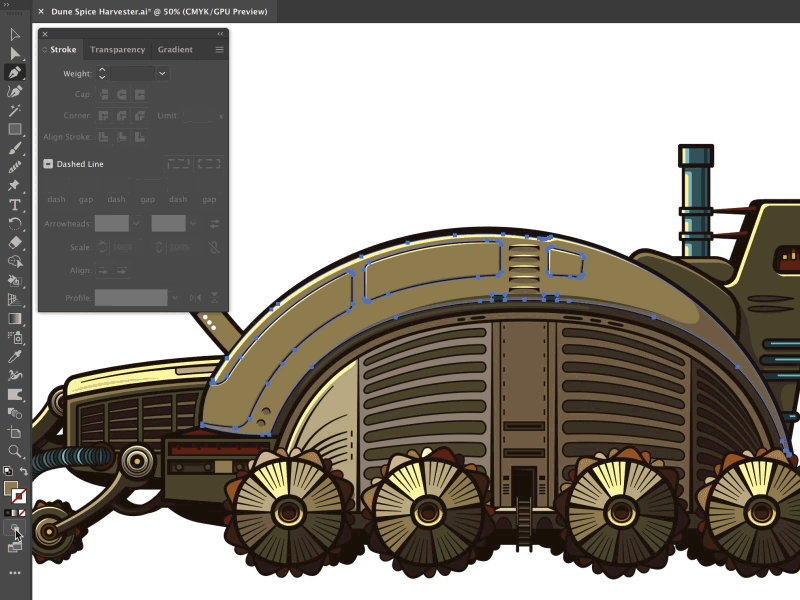The image size is (800, 600).
Task: Open the first Arrowheads dropdown
Action: (136, 223)
